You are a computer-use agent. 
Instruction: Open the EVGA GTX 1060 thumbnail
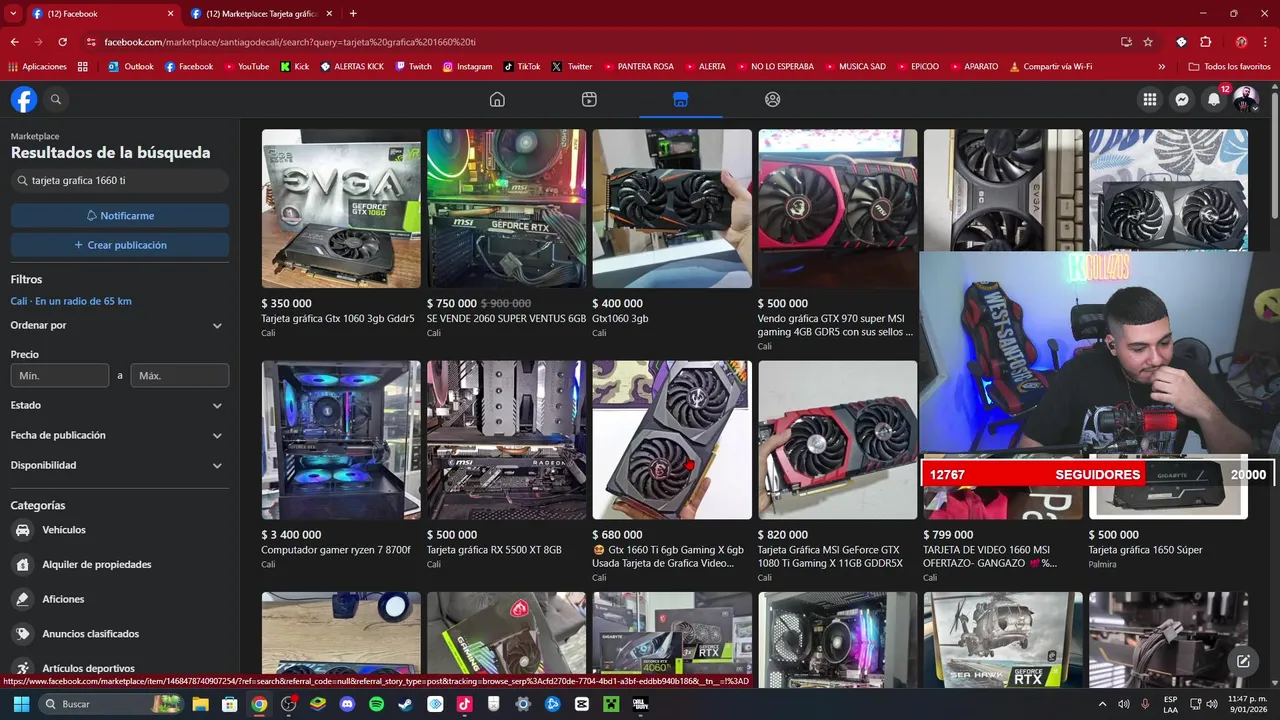(x=341, y=208)
